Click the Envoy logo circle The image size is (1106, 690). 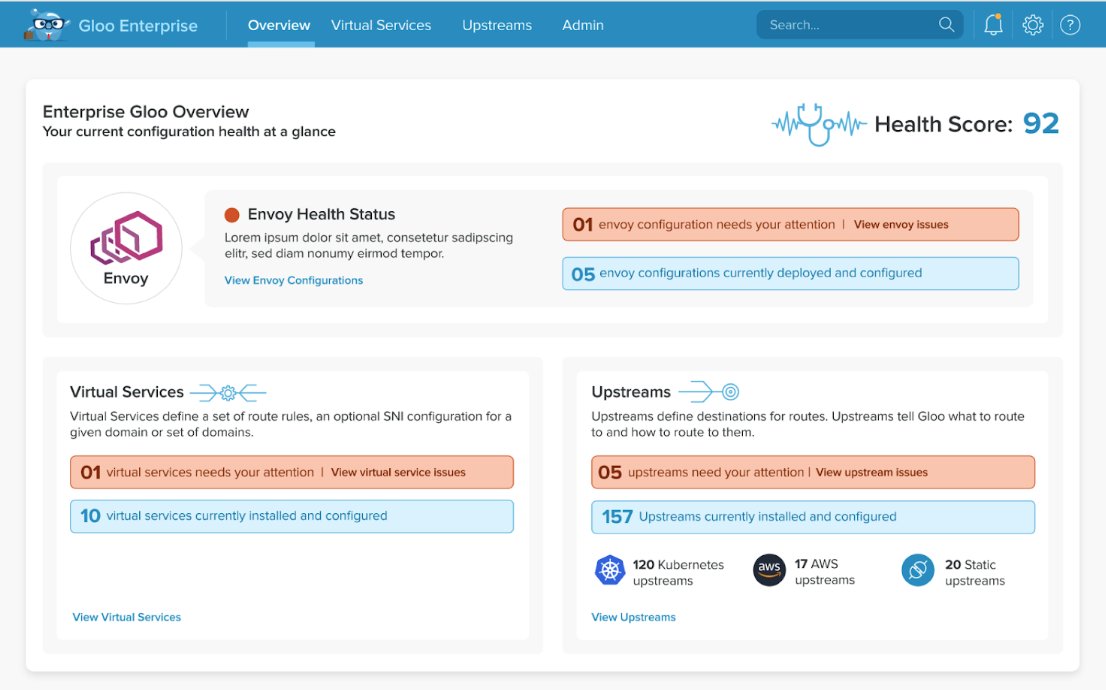click(126, 248)
